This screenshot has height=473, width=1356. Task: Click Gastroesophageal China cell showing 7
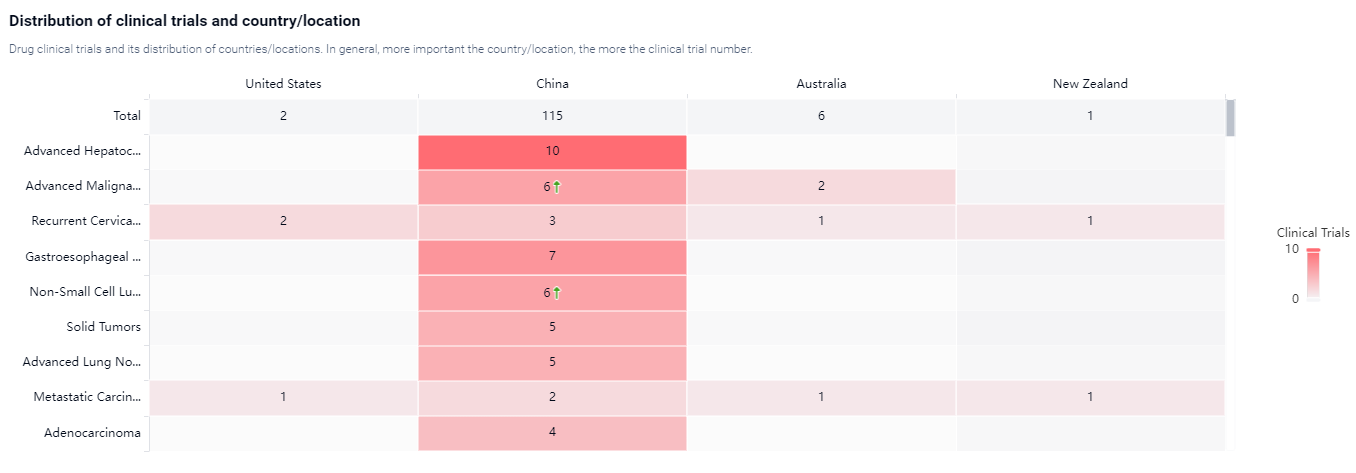point(552,257)
